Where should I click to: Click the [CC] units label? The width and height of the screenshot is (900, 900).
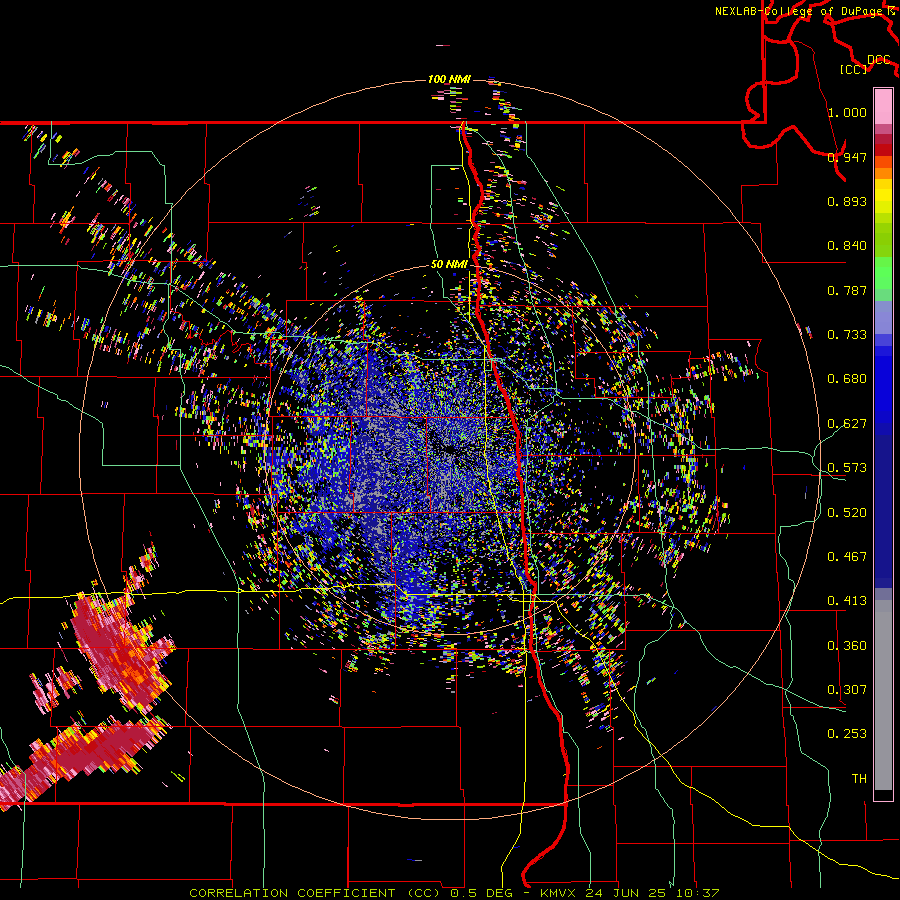pos(853,69)
